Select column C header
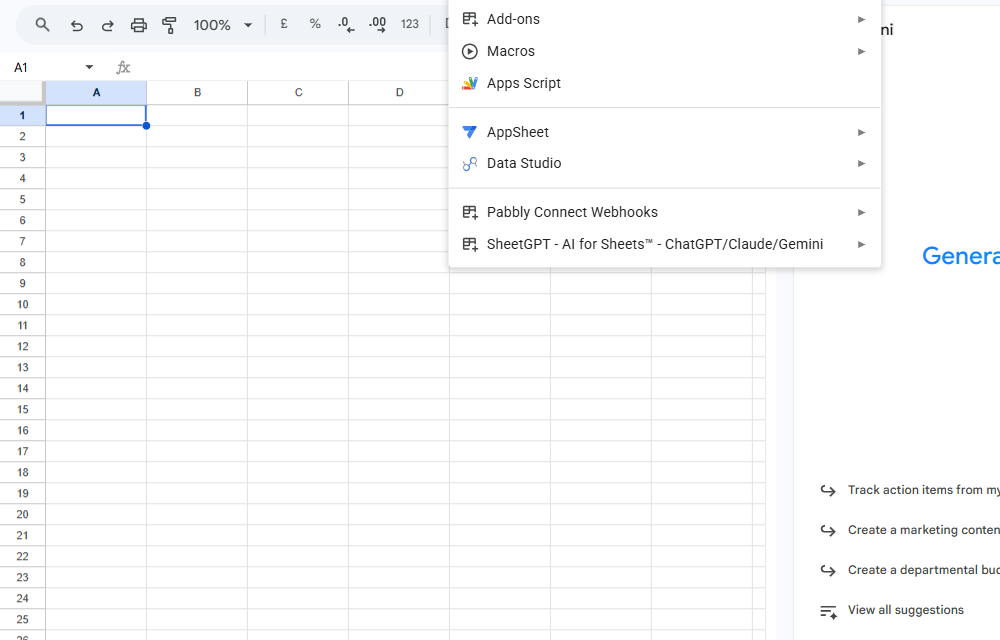Screen dimensions: 1000x640 coord(298,92)
